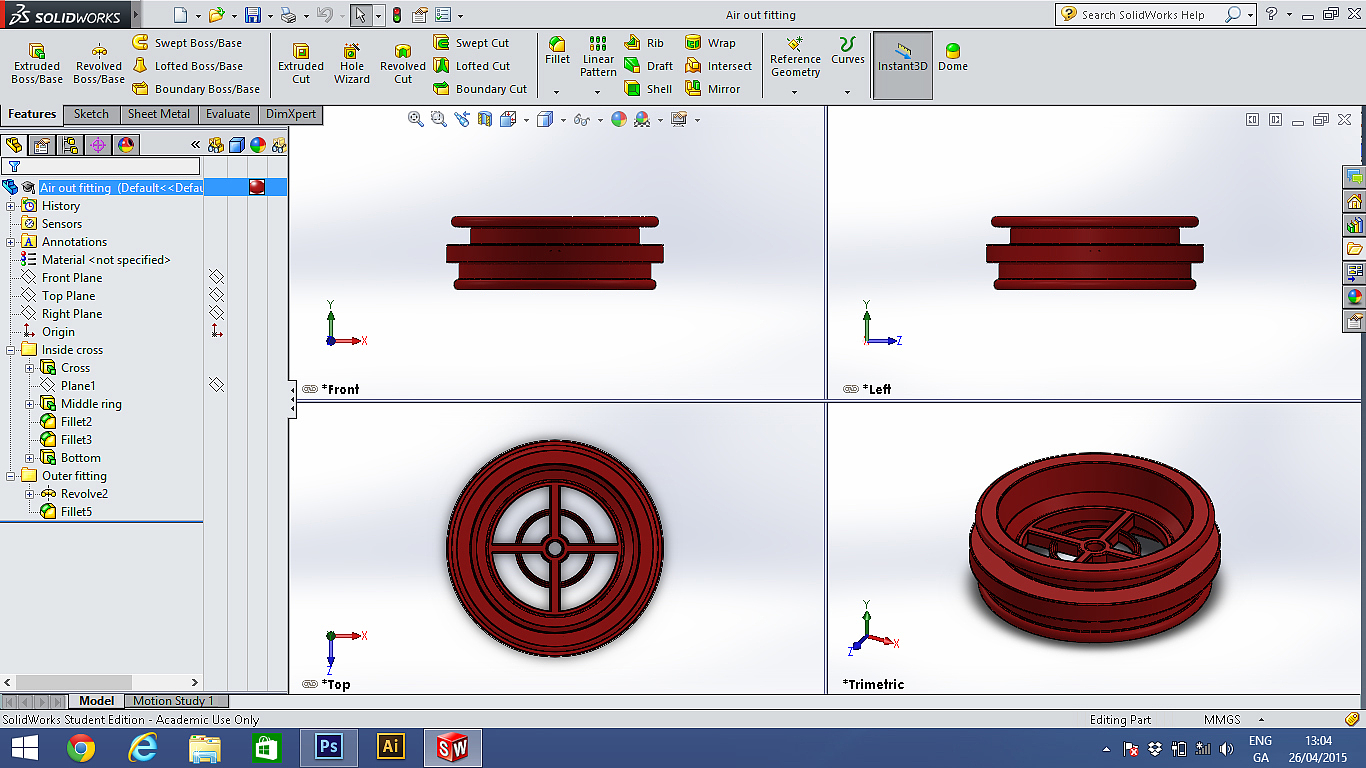The width and height of the screenshot is (1366, 768).
Task: Toggle Front Plane visibility icon in display pane
Action: pyautogui.click(x=216, y=277)
